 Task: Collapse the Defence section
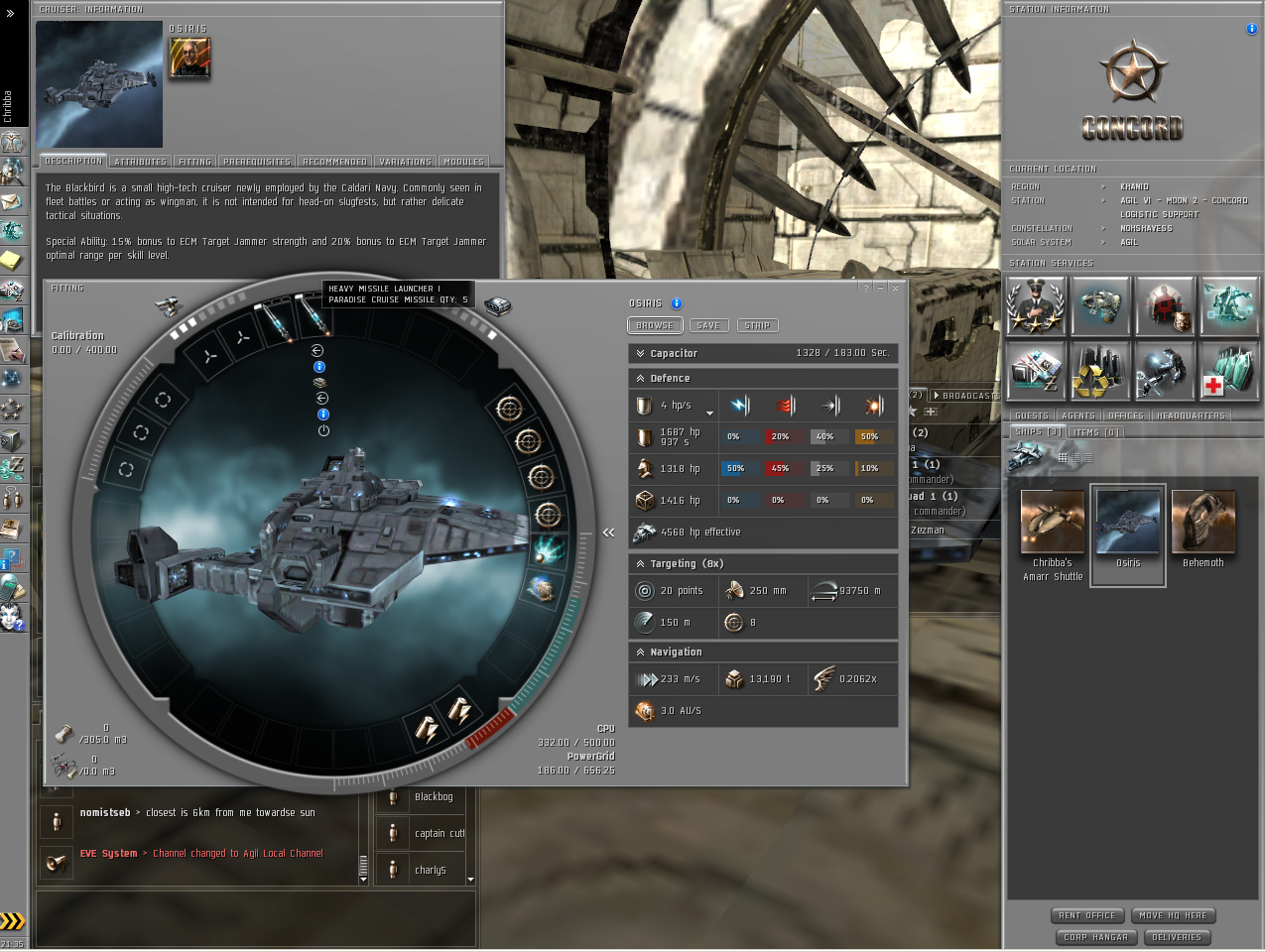point(640,378)
